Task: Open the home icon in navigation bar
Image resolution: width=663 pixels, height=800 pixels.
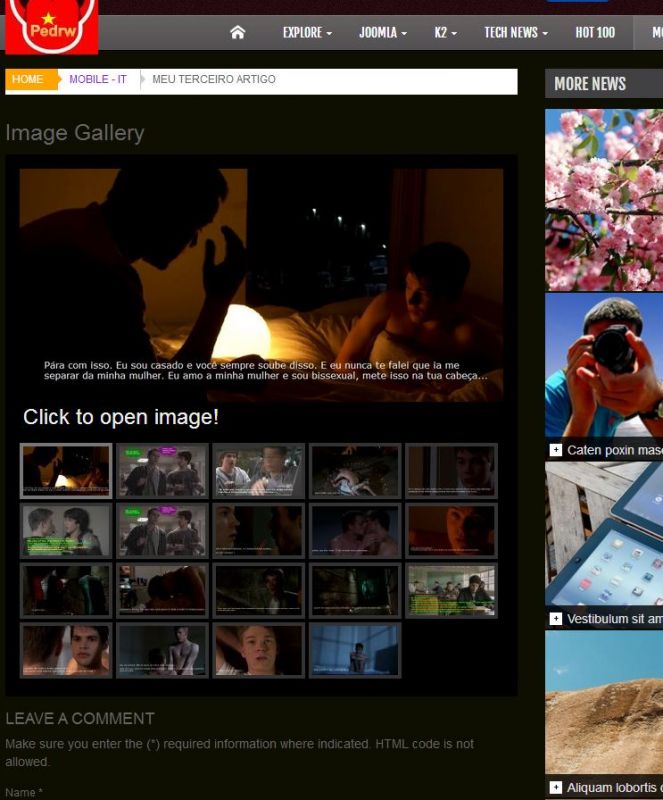Action: click(237, 33)
